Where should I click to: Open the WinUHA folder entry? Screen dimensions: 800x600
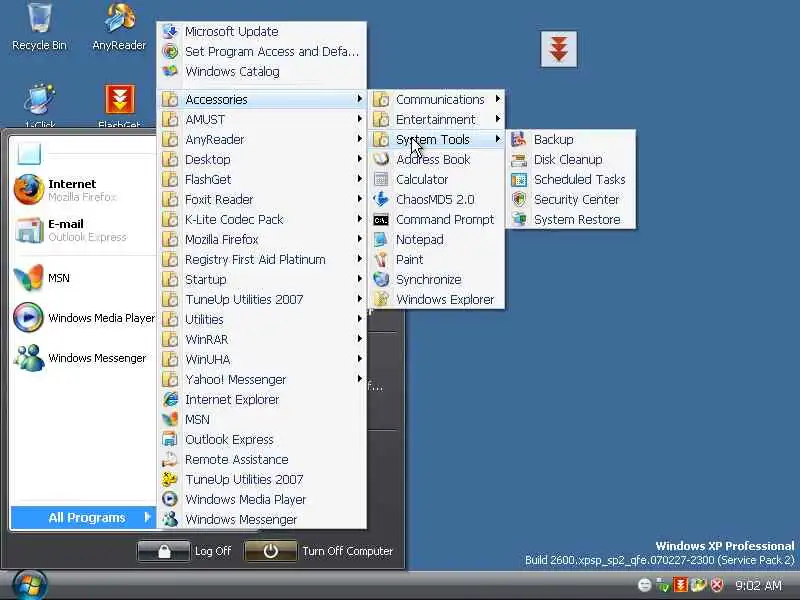(x=262, y=359)
